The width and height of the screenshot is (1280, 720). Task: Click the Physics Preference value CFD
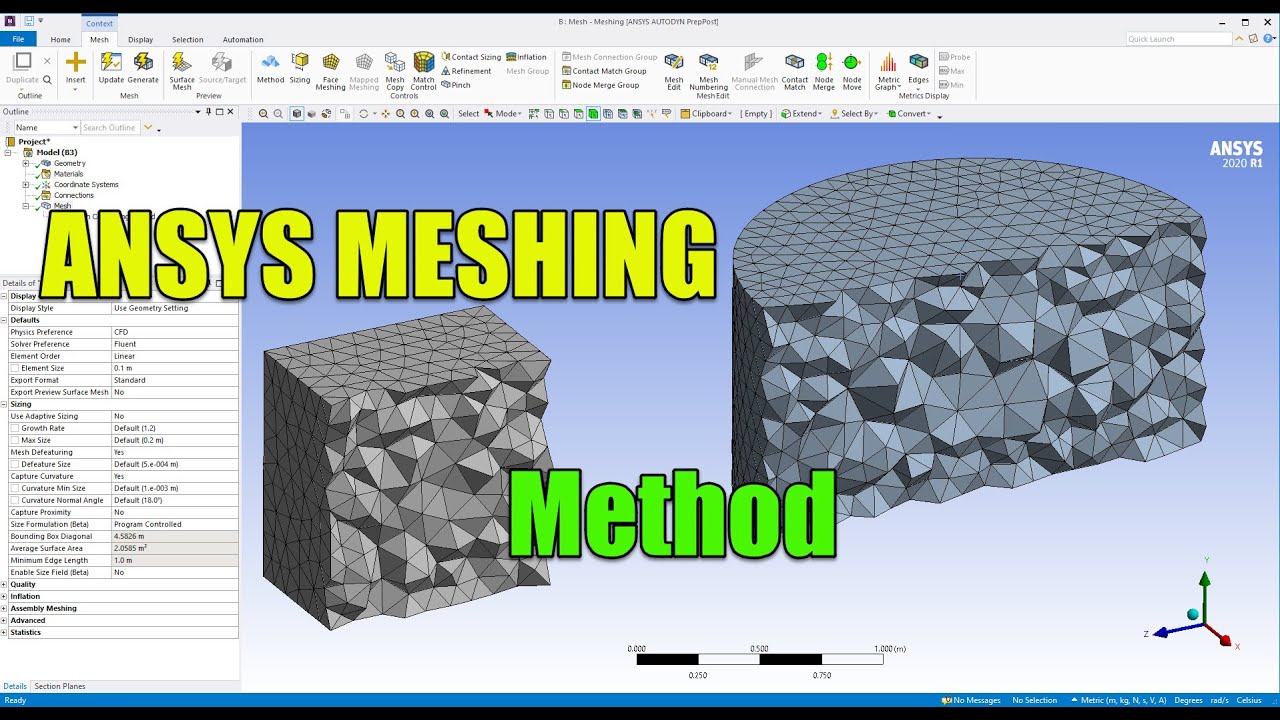coord(175,332)
